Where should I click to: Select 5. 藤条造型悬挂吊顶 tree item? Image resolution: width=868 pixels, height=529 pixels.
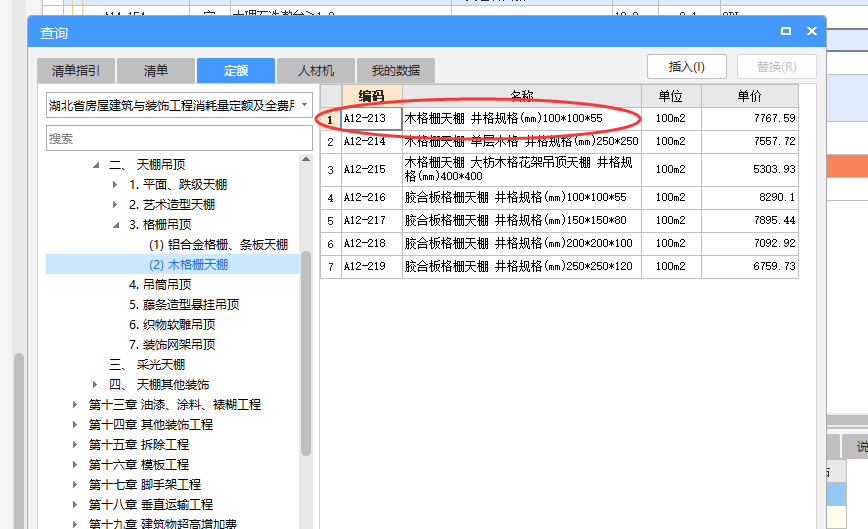coord(184,304)
